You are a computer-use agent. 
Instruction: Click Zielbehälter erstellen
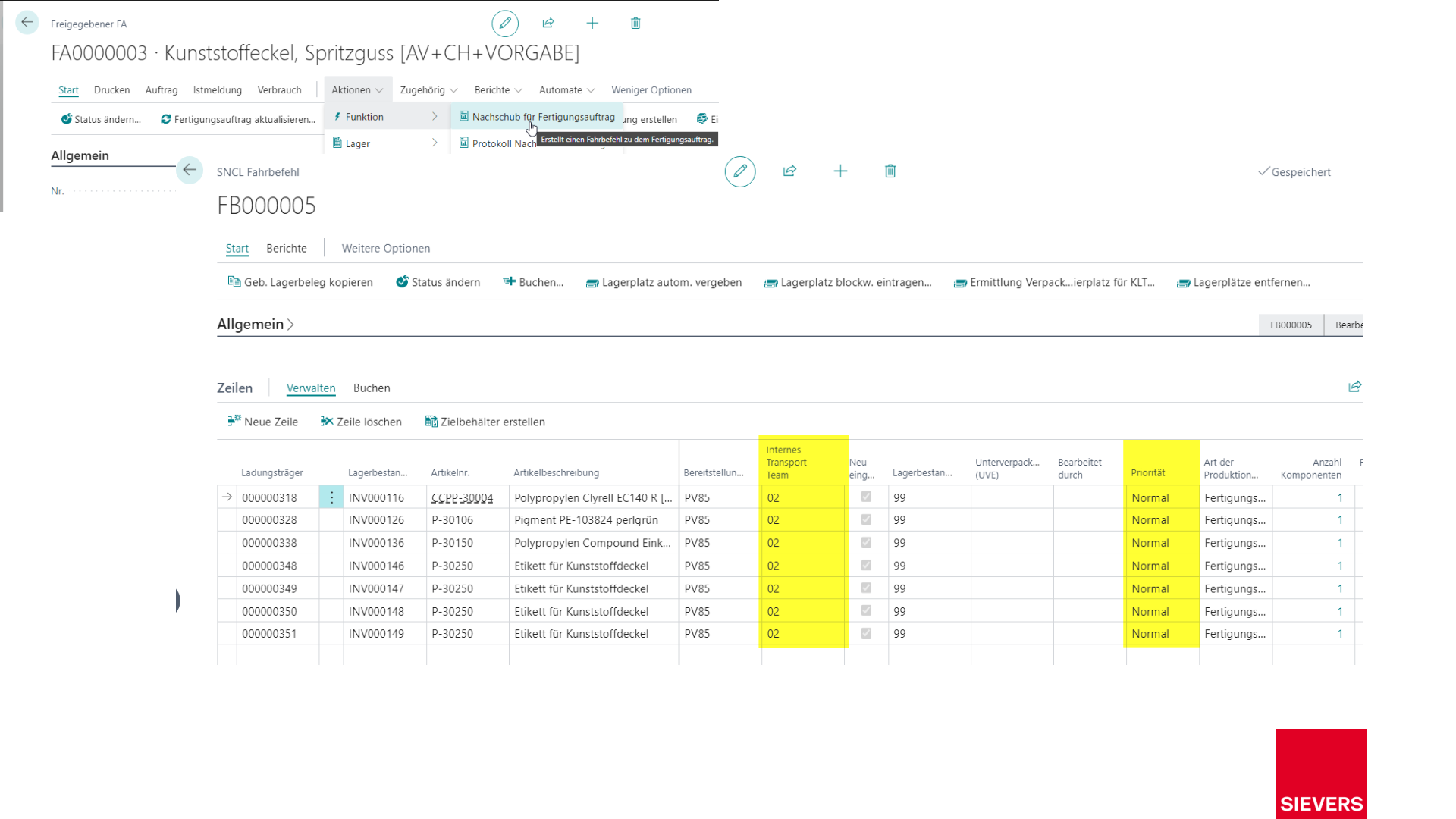point(485,422)
